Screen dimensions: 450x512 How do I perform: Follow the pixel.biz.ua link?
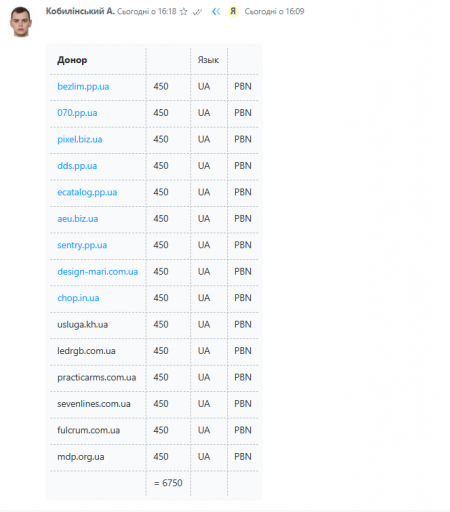(80, 139)
